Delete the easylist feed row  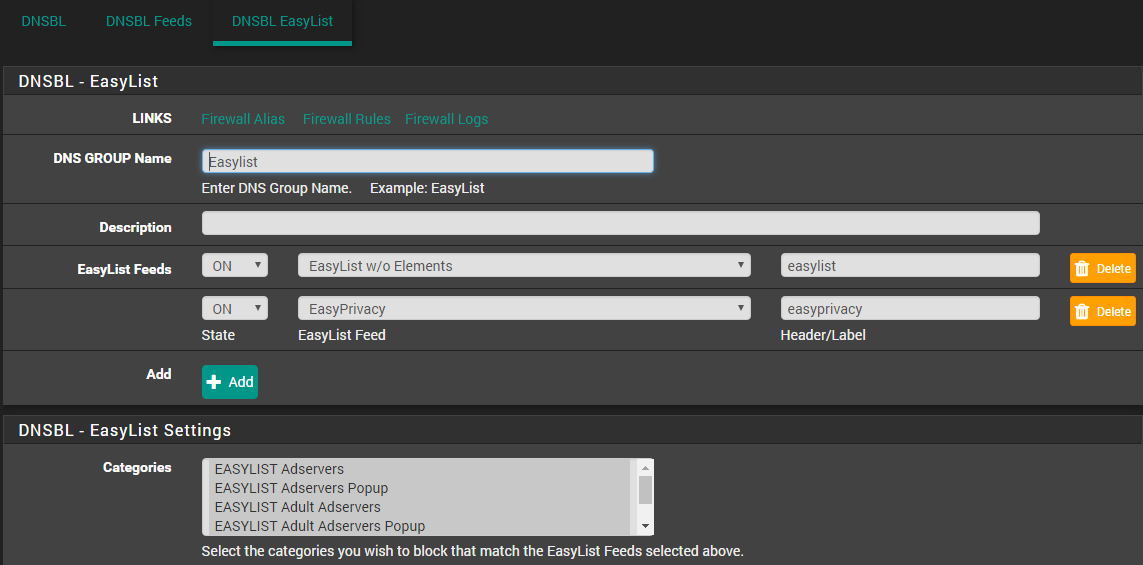(x=1102, y=268)
